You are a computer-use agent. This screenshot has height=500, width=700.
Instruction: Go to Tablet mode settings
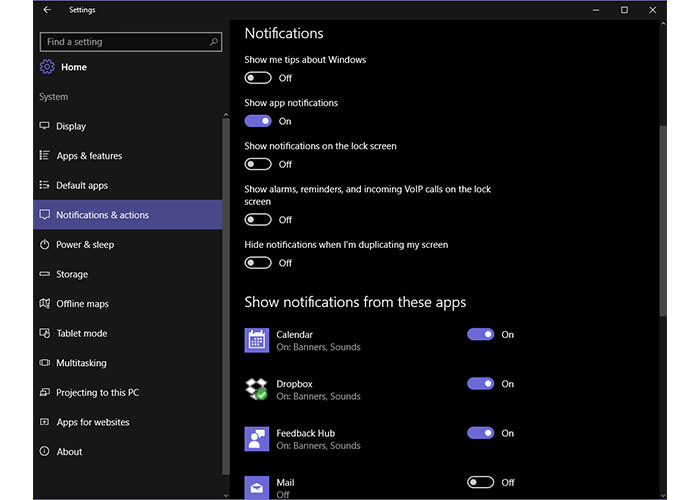[81, 333]
